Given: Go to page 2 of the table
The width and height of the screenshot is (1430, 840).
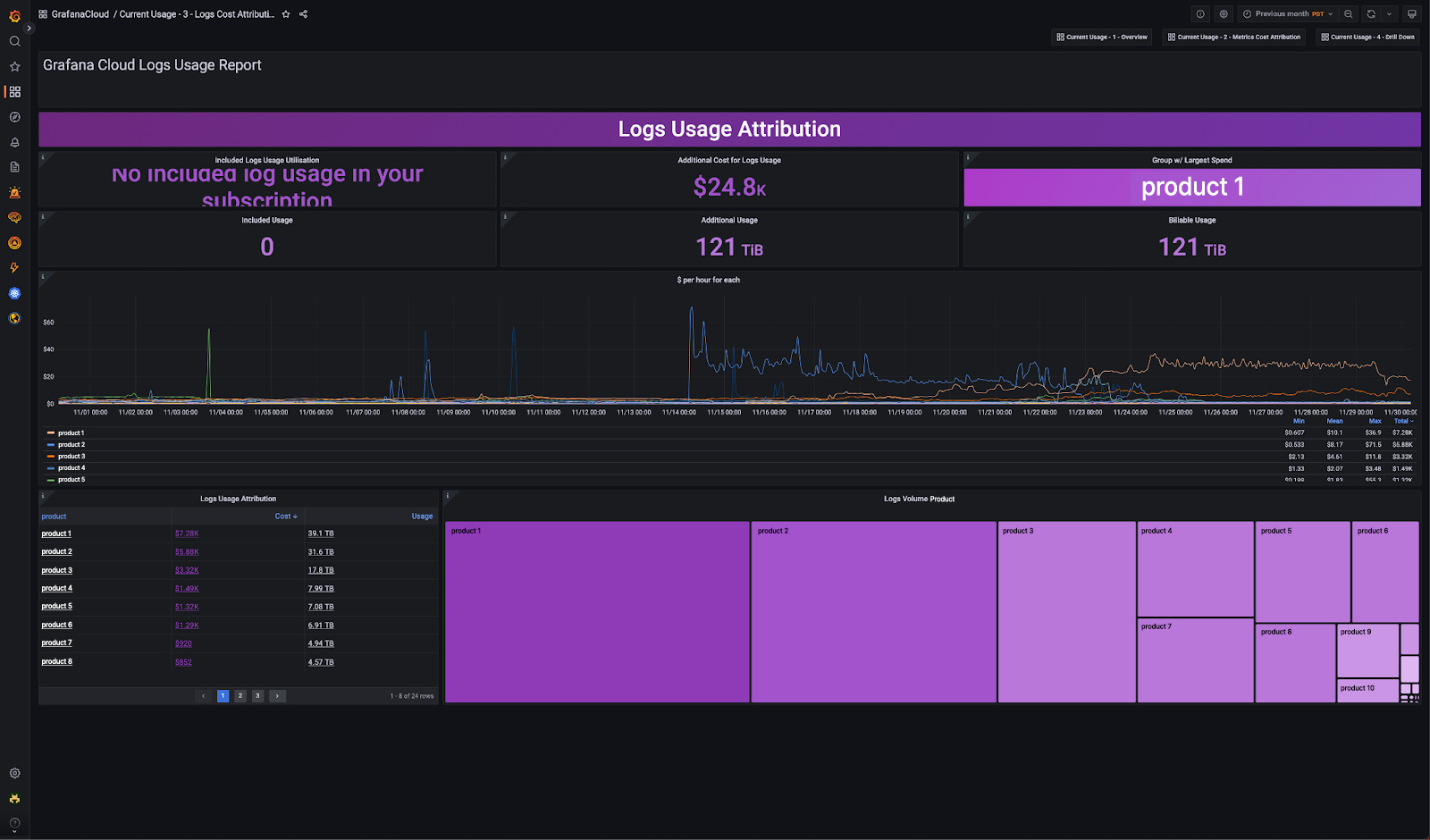Looking at the screenshot, I should (240, 696).
